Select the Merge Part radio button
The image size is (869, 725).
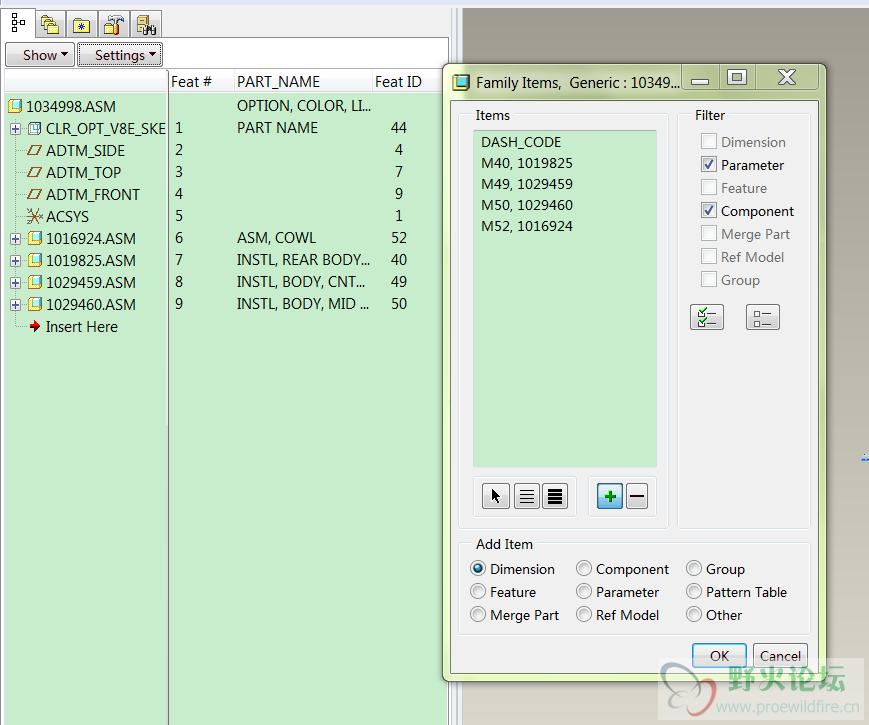point(478,615)
